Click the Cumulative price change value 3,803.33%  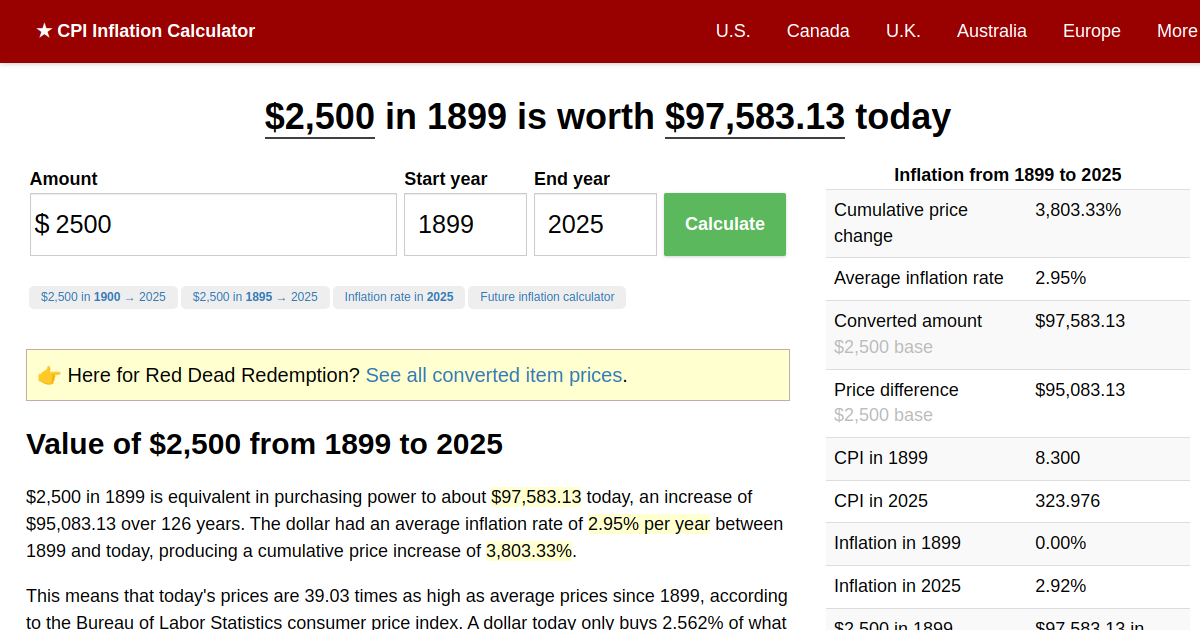coord(1076,210)
